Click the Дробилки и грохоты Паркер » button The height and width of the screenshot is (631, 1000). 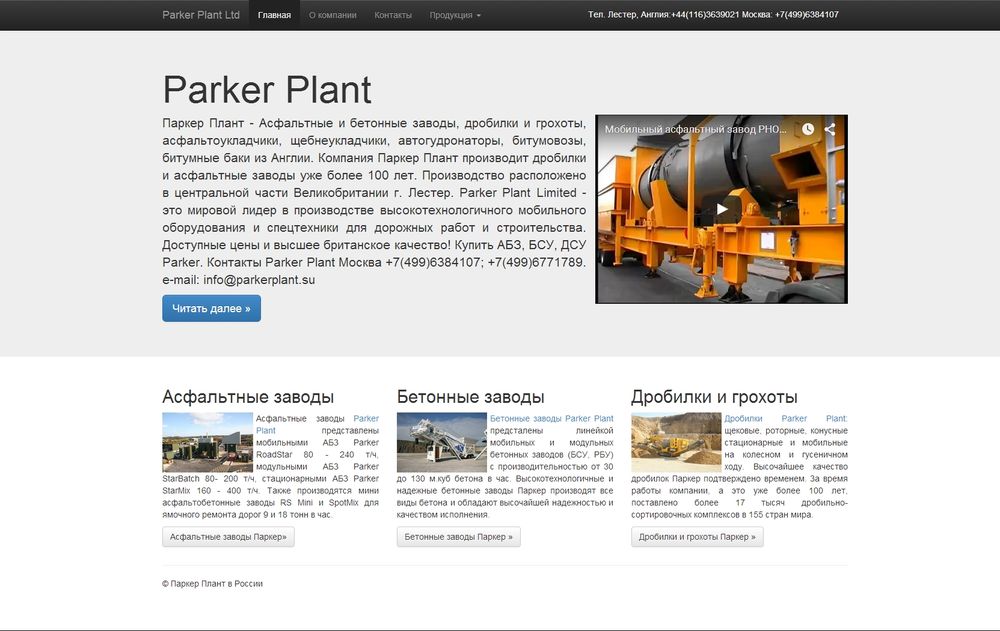pyautogui.click(x=697, y=537)
